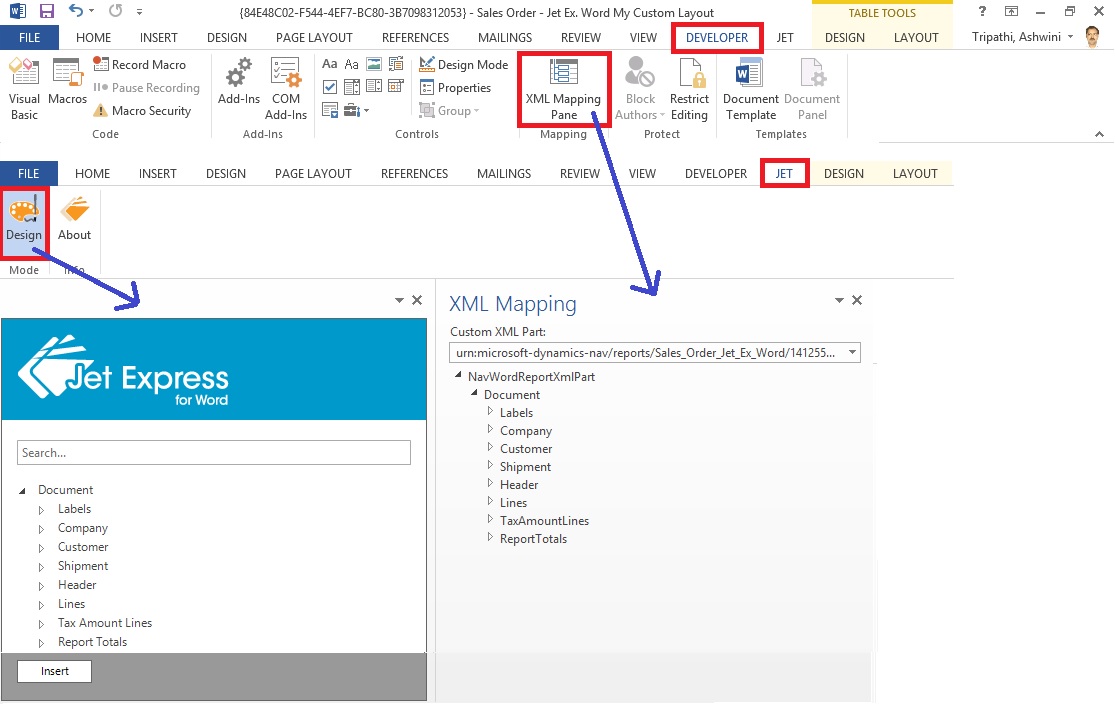Select the red-outlined JET ribbon tab
Image resolution: width=1115 pixels, height=704 pixels.
[784, 173]
